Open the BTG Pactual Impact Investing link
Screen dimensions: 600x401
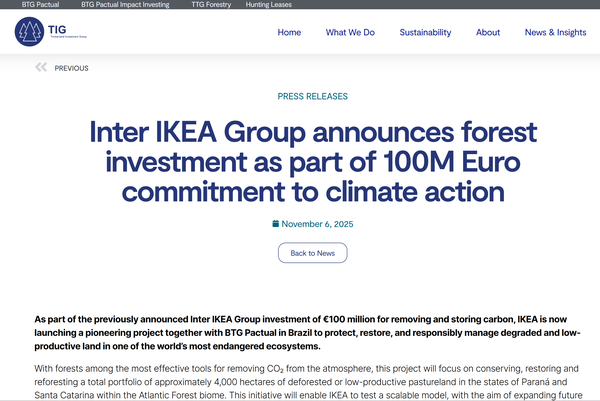tap(124, 5)
